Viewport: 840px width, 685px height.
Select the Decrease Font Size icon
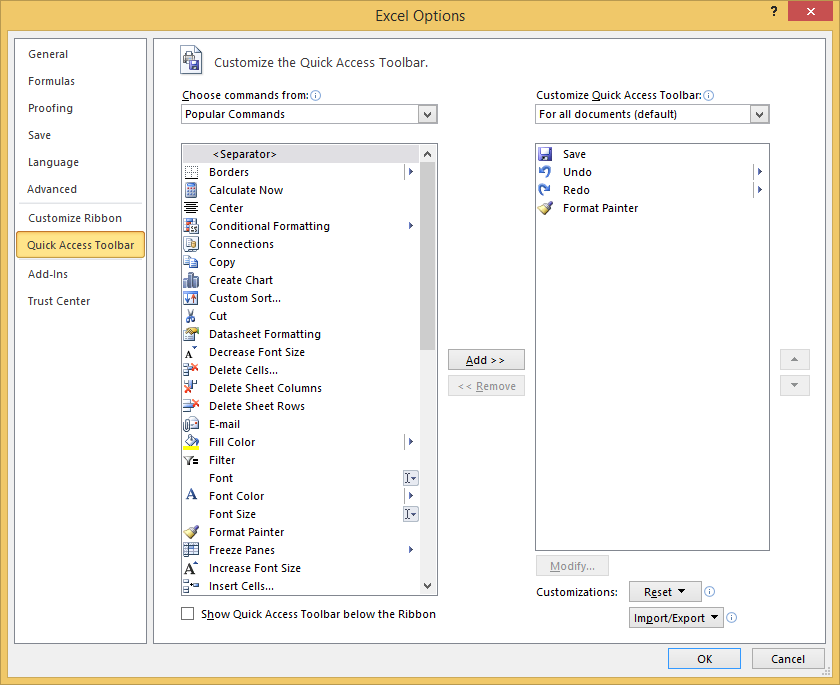coord(191,352)
